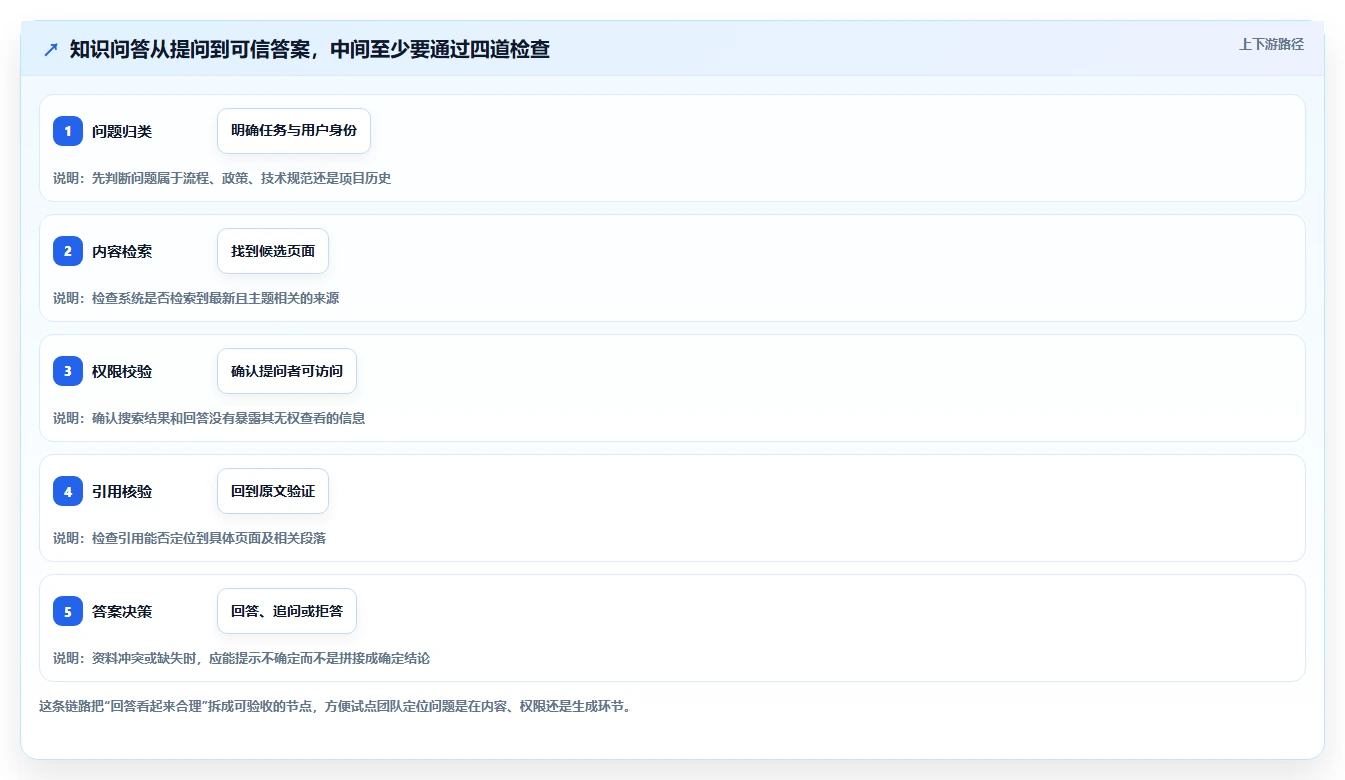Click the description starting 检查引用能否定位
Viewport: 1345px width, 780px height.
click(190, 538)
